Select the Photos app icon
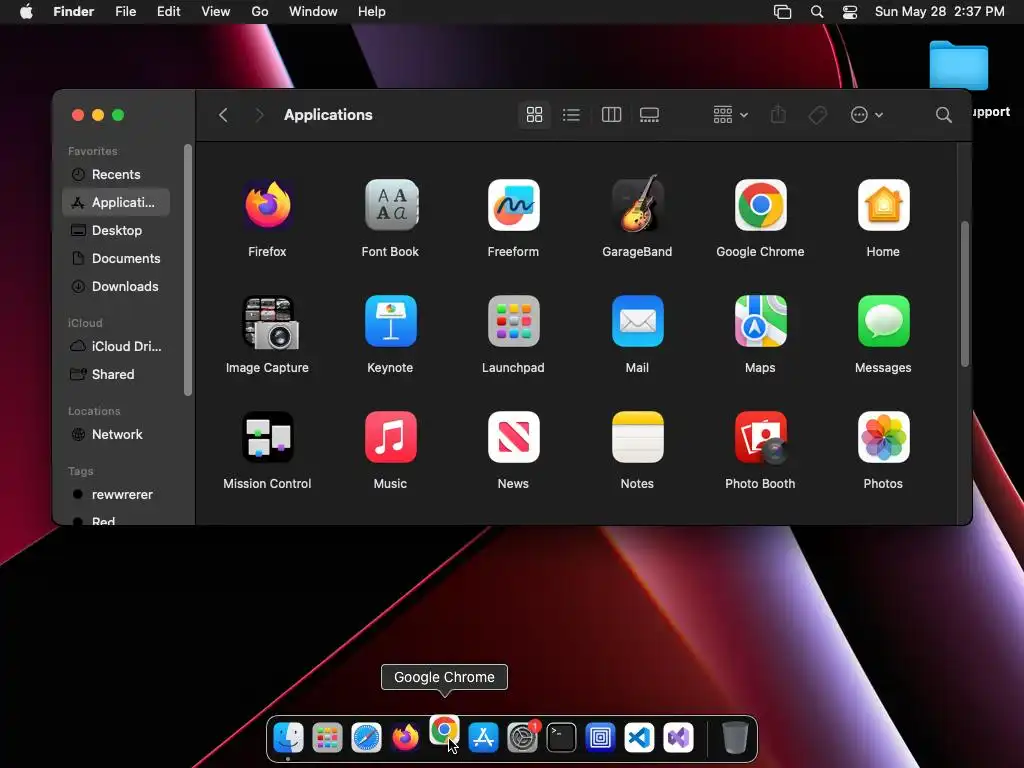 click(x=883, y=437)
